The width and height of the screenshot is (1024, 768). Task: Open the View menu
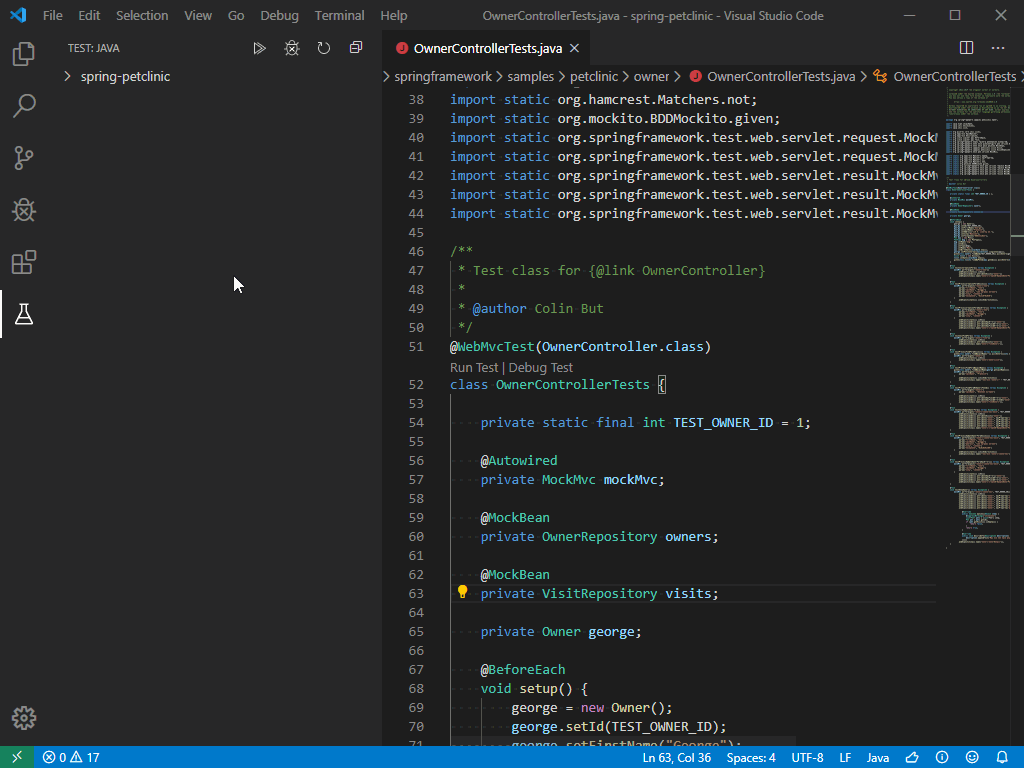(x=198, y=16)
